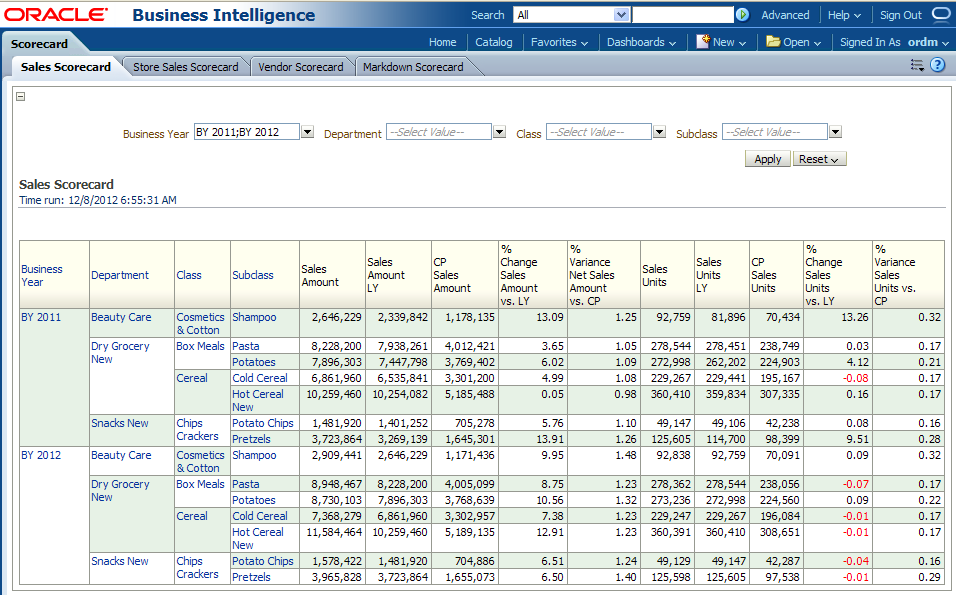
Task: Open the dashboard help icon
Action: [x=938, y=65]
